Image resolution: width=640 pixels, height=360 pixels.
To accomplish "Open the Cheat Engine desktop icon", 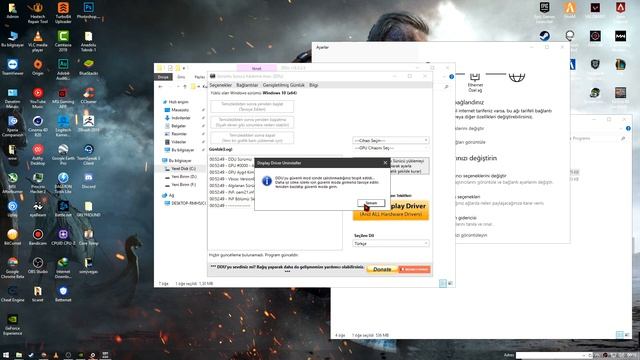I will click(12, 294).
